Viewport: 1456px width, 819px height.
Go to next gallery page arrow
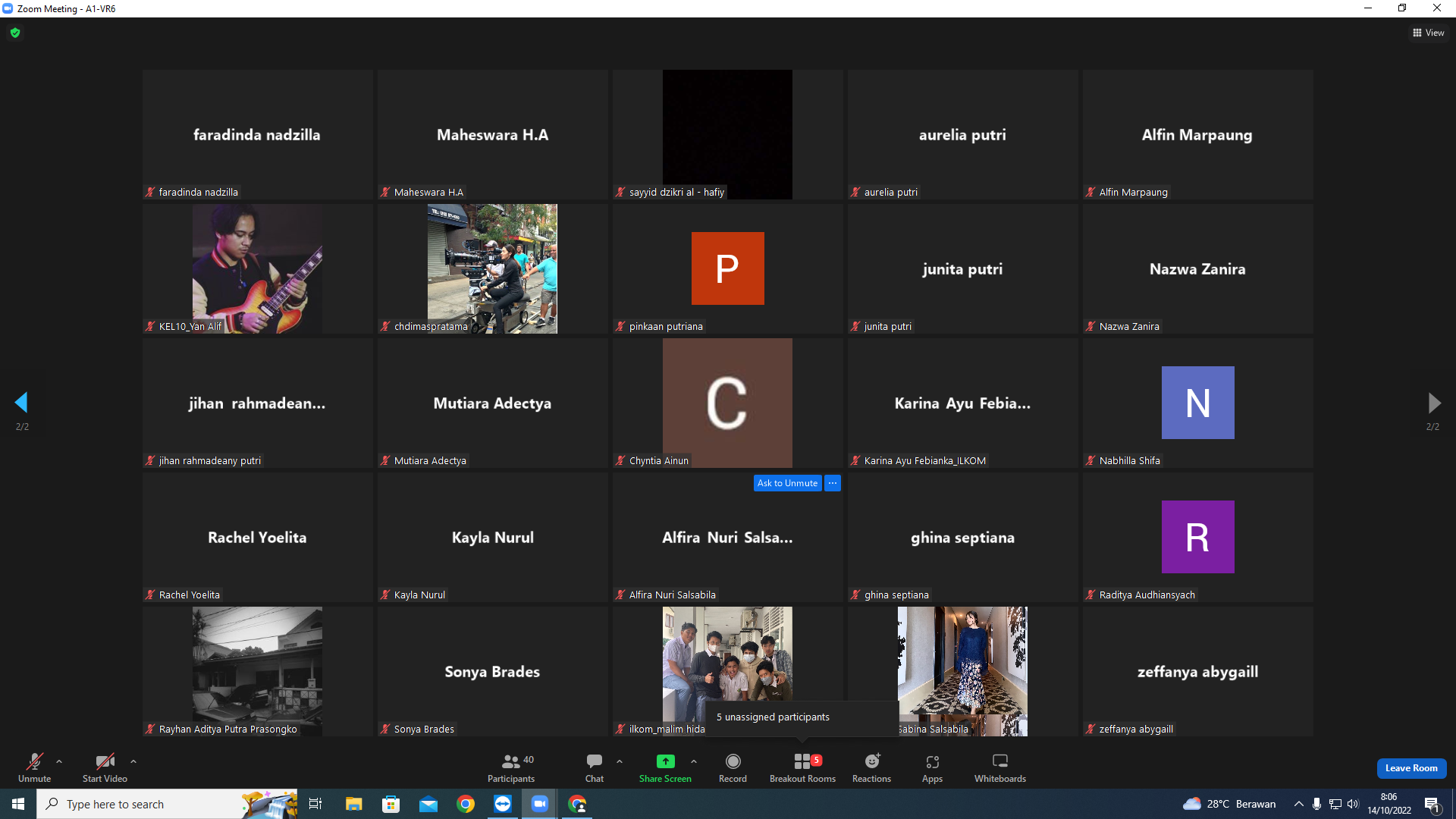coord(1434,402)
